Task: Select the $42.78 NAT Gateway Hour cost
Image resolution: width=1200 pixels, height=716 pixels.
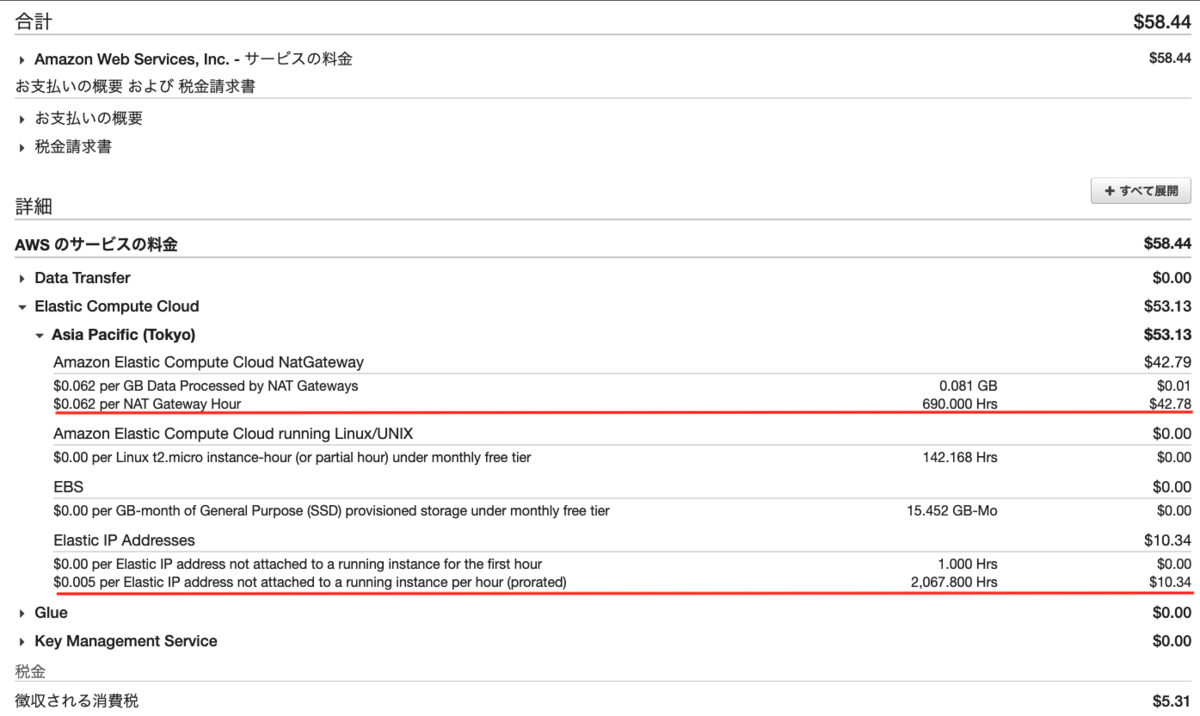Action: [1170, 404]
